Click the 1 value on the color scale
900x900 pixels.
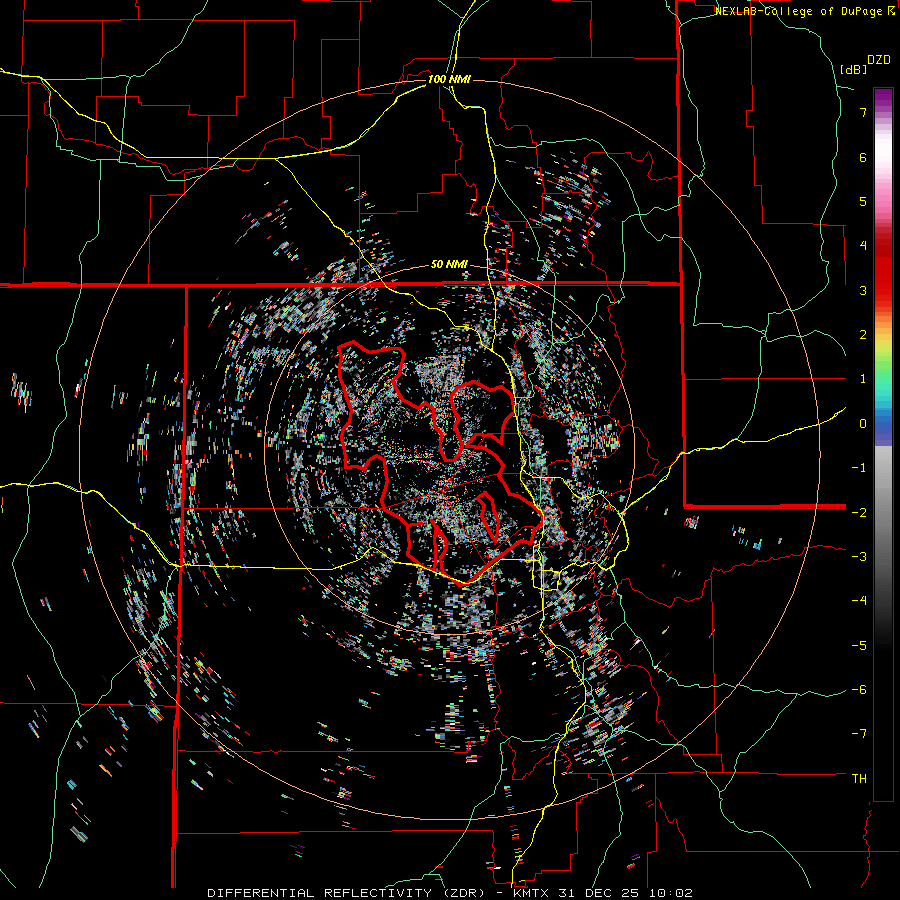point(863,379)
